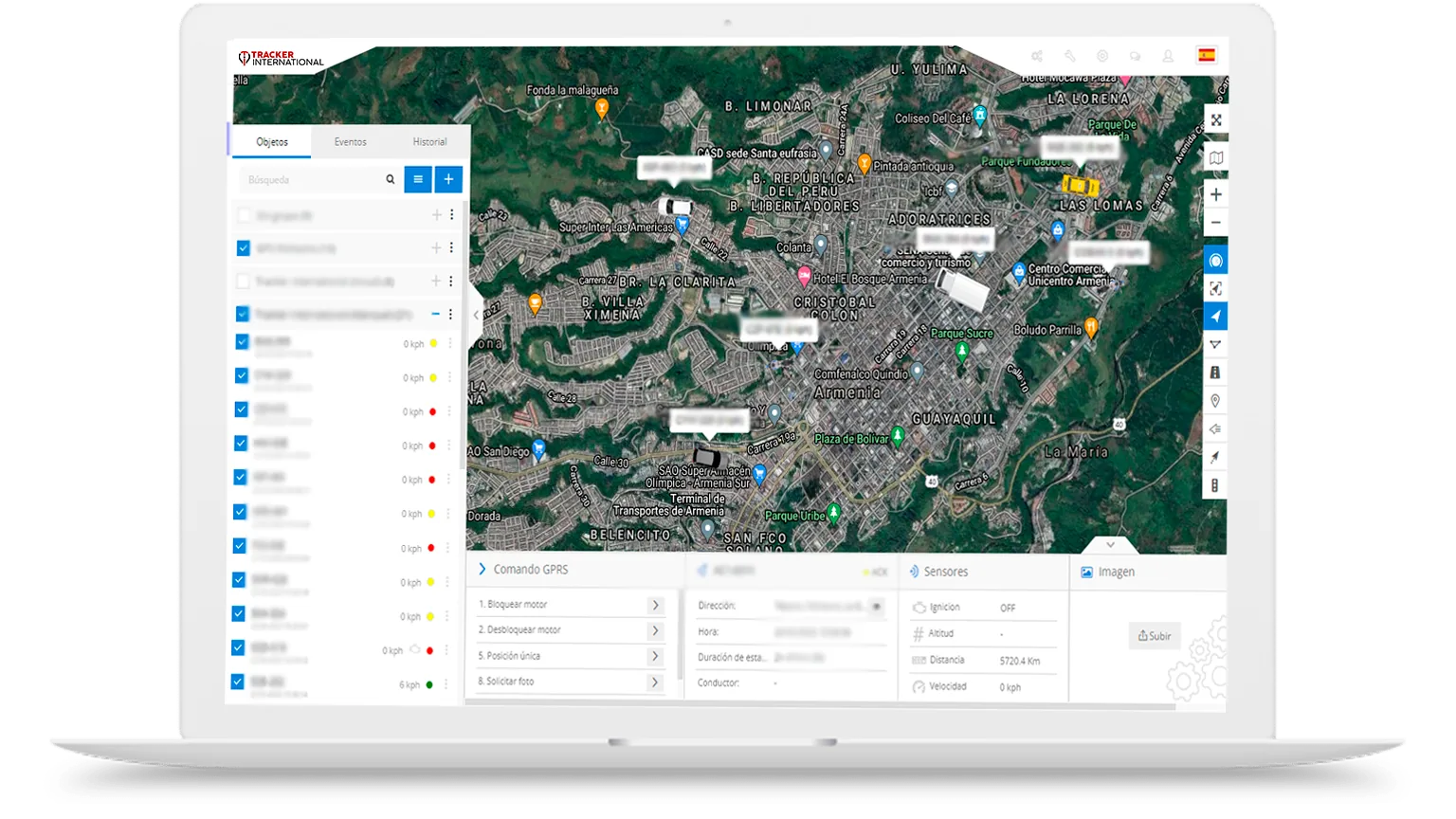Click Plaza de Bolívar map label
1456x819 pixels.
851,439
